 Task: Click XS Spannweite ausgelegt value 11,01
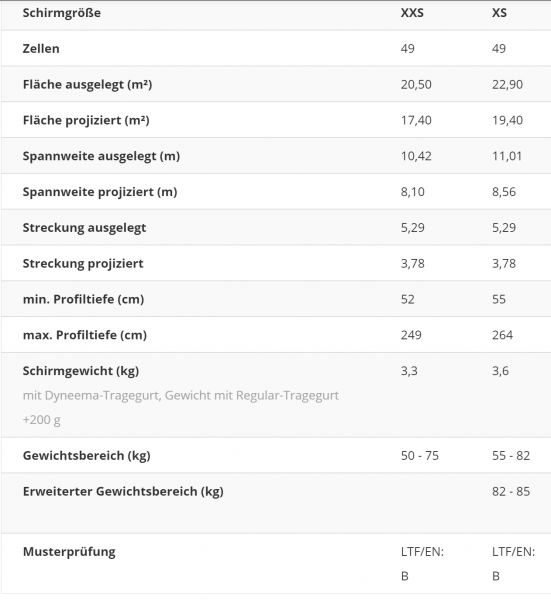point(507,156)
